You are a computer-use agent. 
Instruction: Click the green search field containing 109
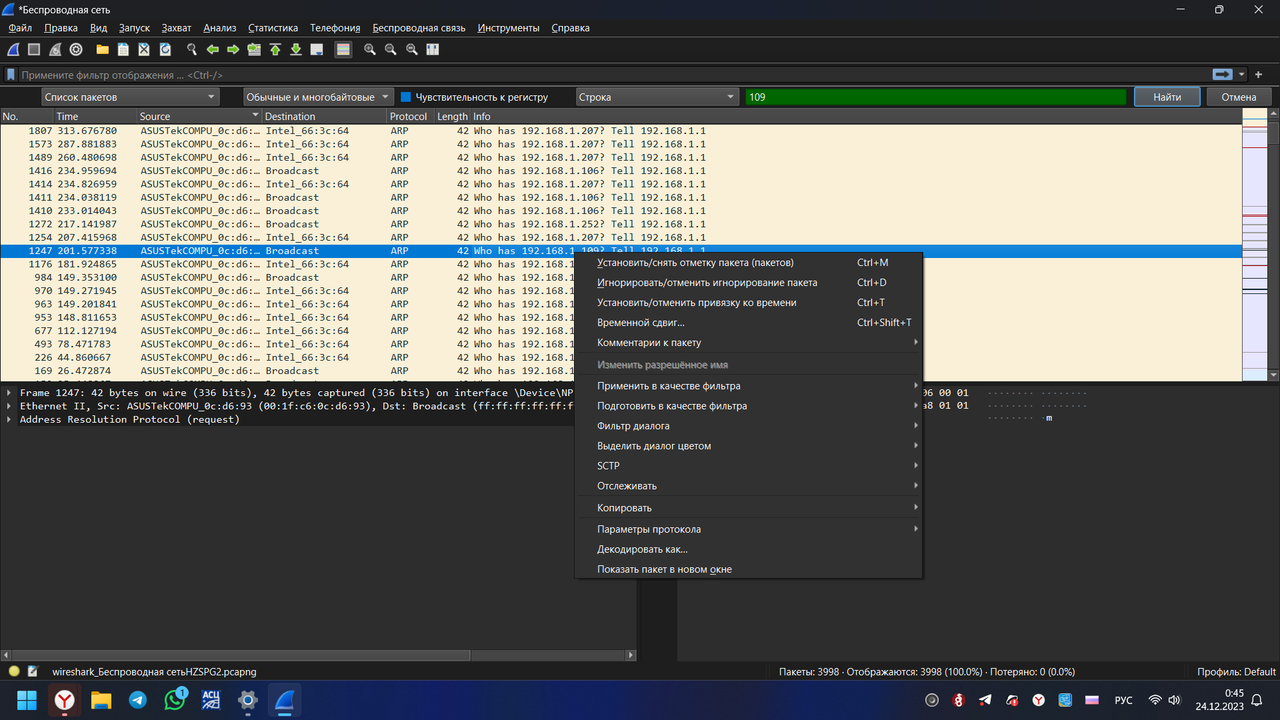[x=935, y=97]
